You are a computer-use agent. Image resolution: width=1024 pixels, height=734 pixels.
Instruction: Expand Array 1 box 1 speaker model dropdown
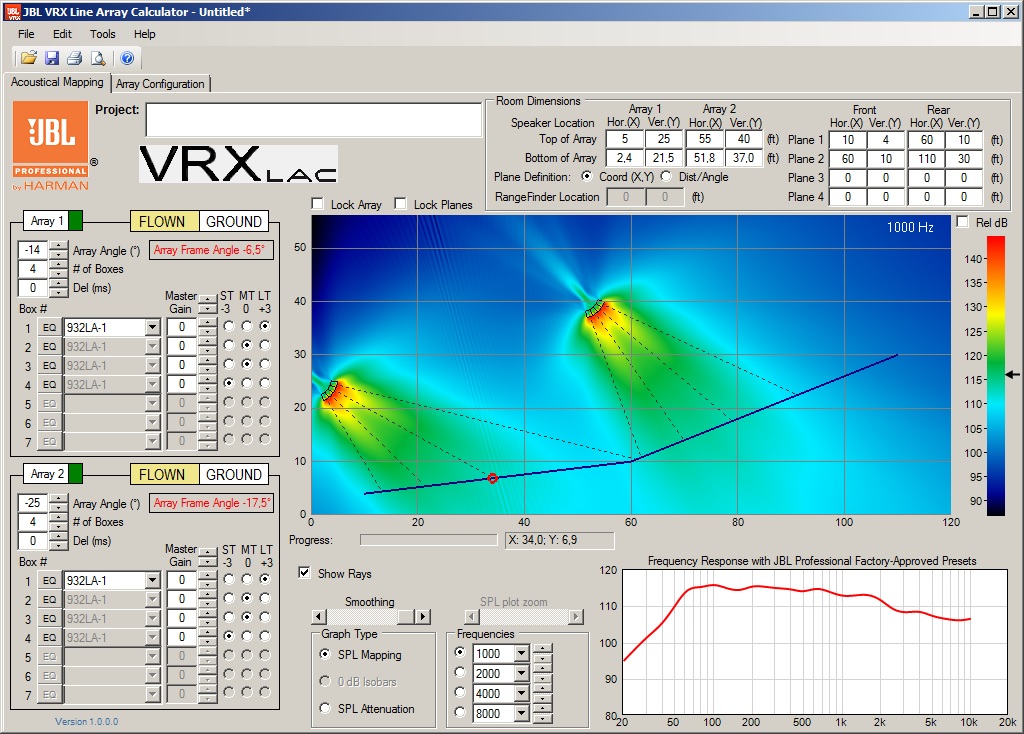[x=152, y=327]
